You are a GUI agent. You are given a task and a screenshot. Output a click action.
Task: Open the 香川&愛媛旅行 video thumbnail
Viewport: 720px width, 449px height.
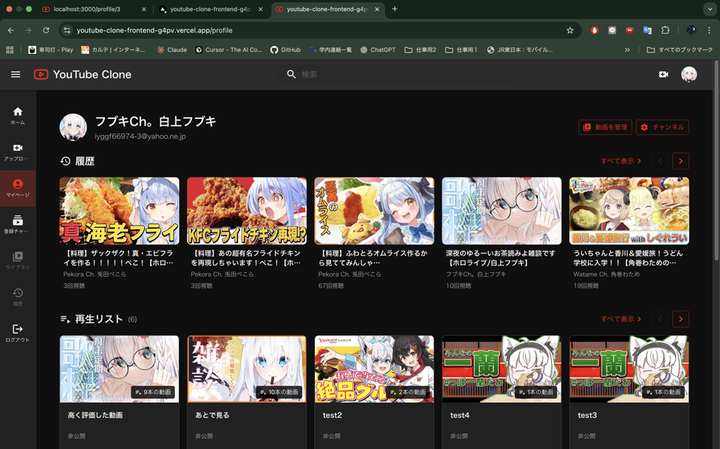pos(629,211)
